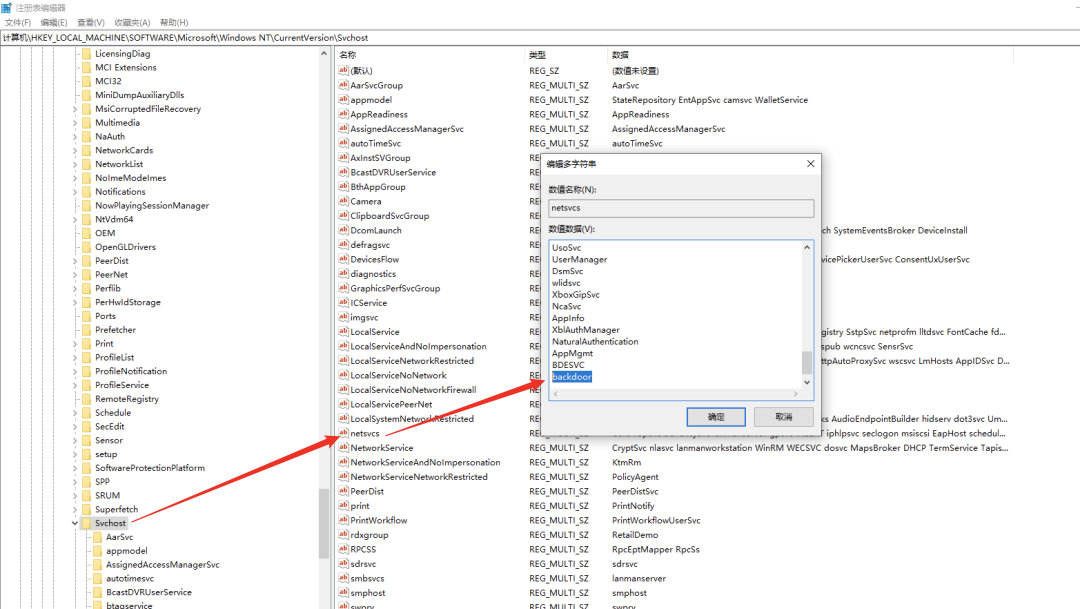Screen dimensions: 1080x609
Task: Click the highlighted backdoor entry text
Action: point(572,377)
